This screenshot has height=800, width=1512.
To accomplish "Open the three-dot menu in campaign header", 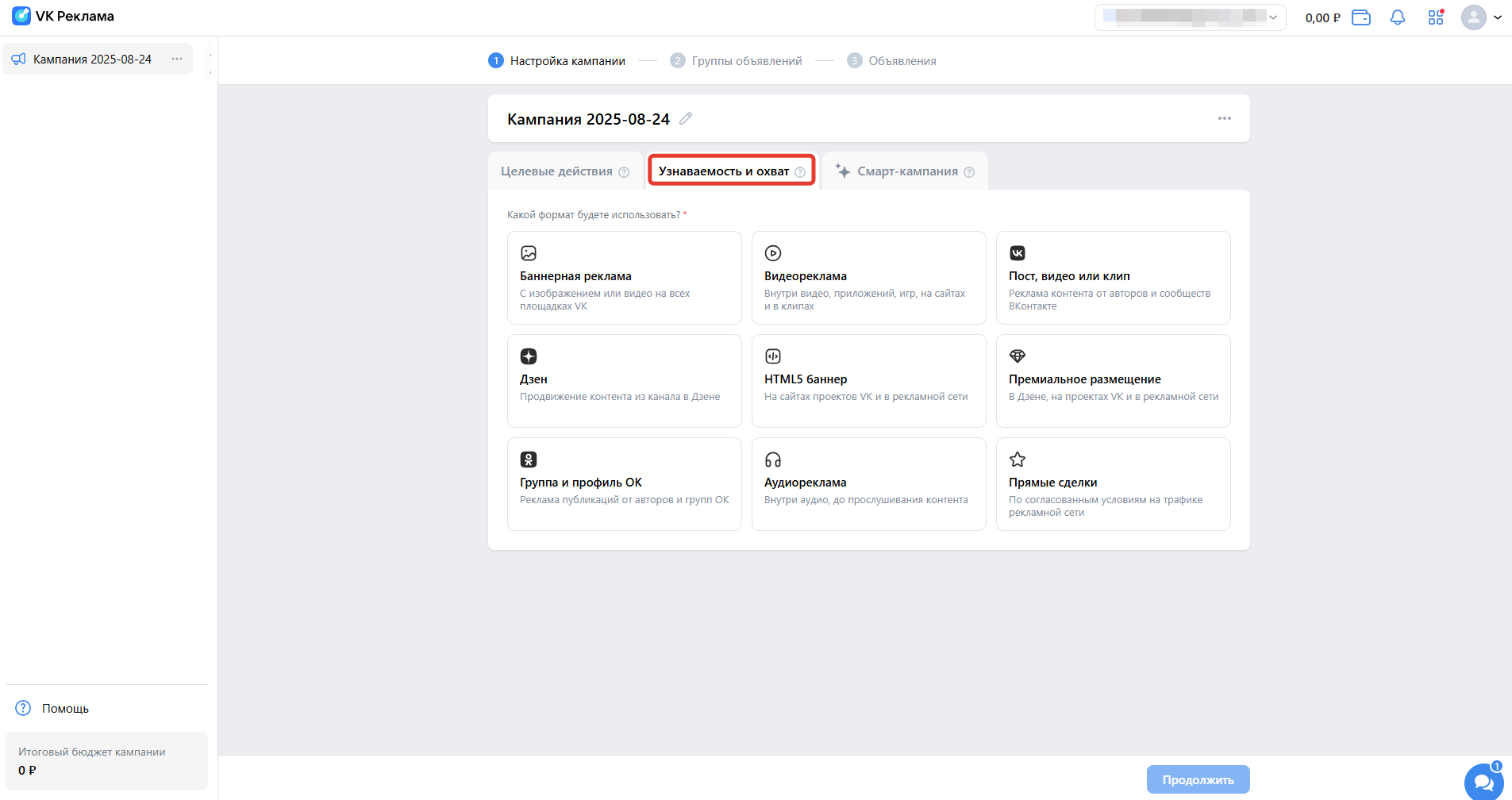I will (x=1224, y=118).
